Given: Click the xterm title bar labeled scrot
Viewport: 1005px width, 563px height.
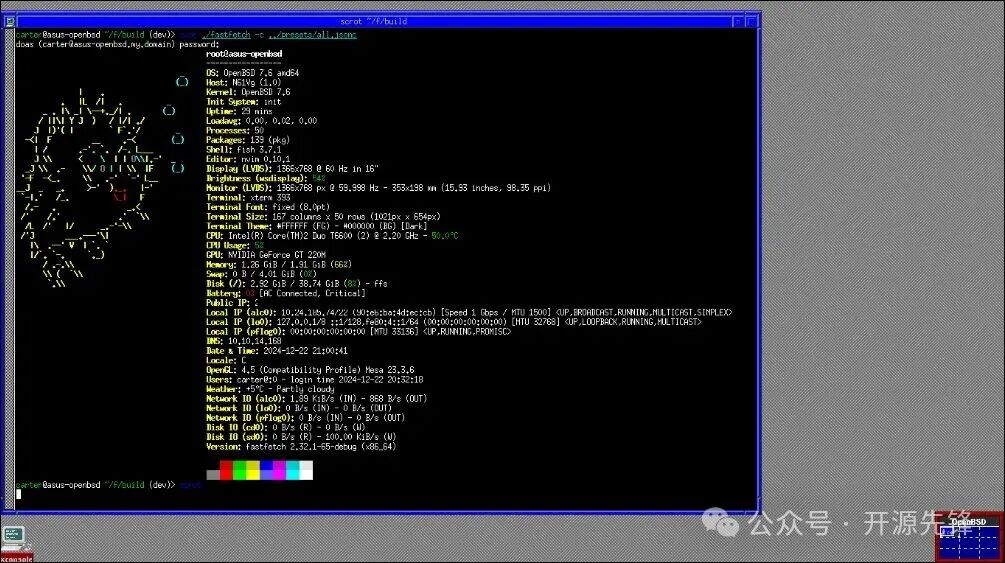Looking at the screenshot, I should [374, 21].
